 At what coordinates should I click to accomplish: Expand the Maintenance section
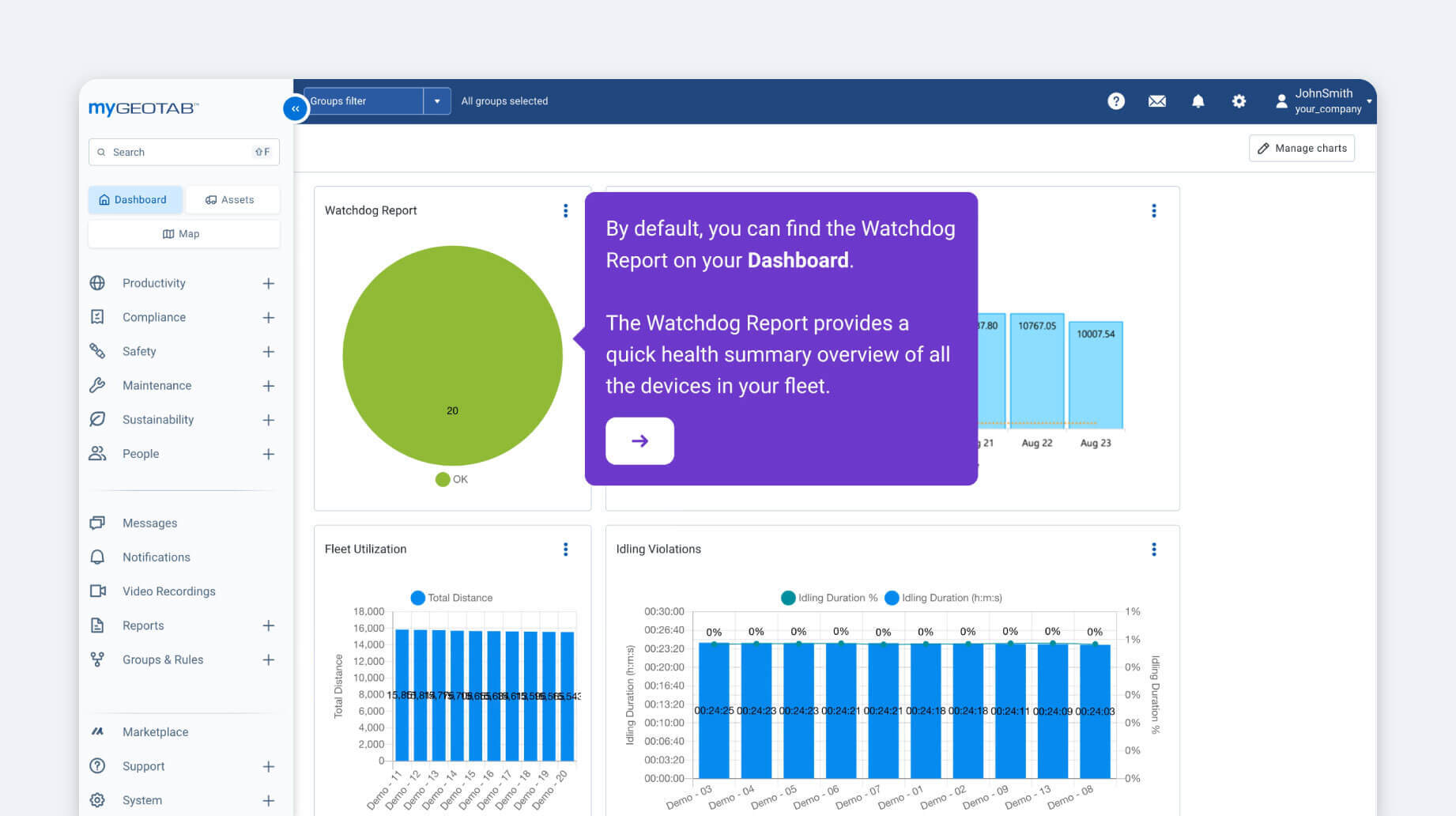(269, 385)
